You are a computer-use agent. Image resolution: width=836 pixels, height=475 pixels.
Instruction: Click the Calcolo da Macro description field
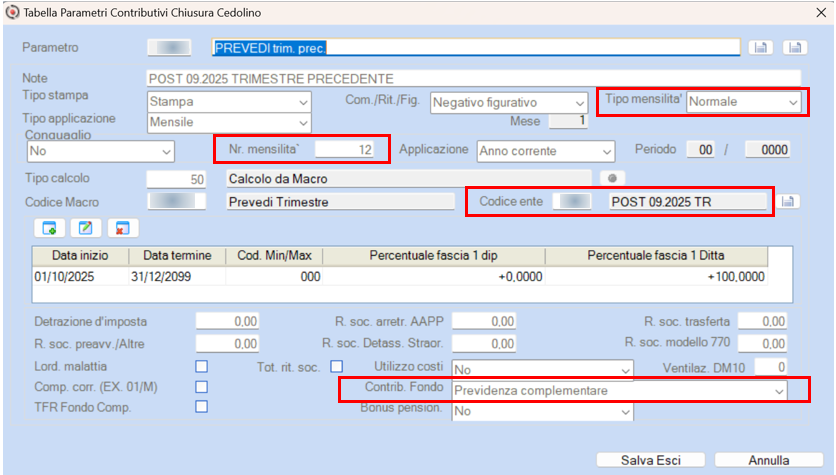pyautogui.click(x=409, y=179)
